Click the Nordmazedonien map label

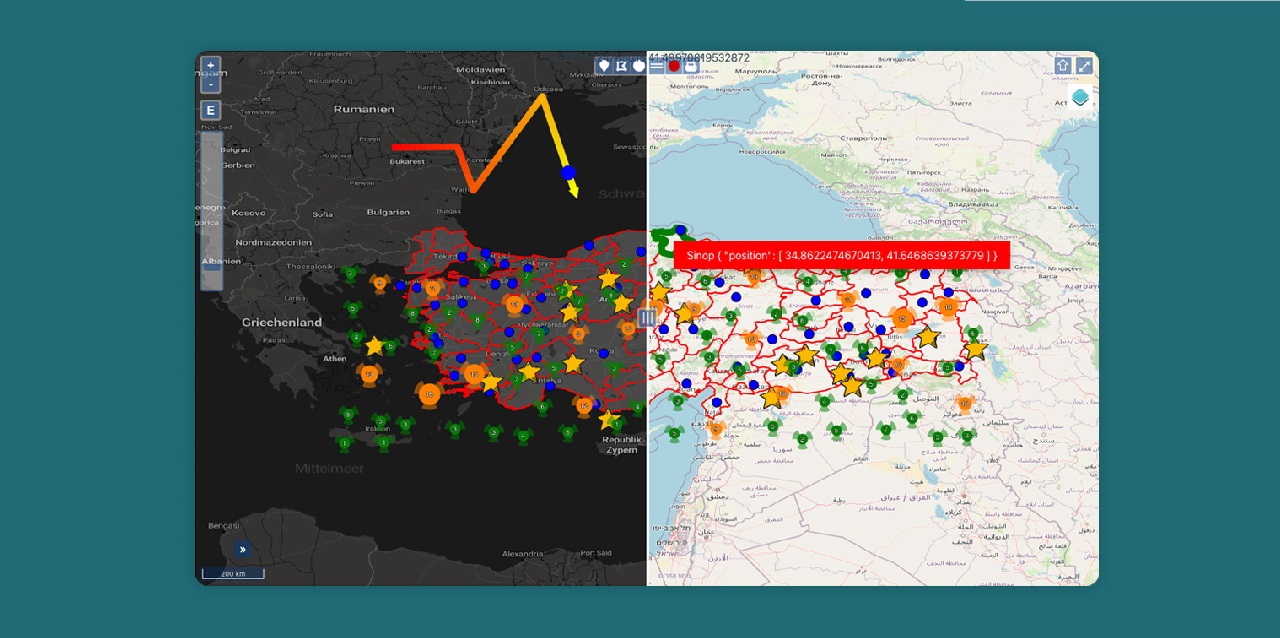pos(274,242)
